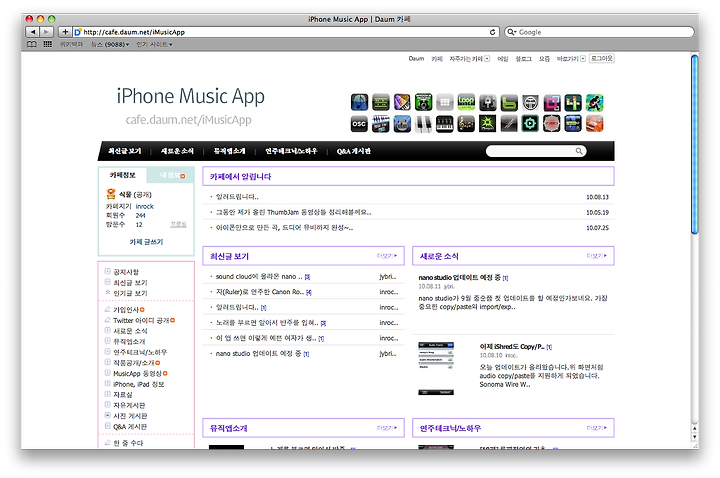Open 연주테크닉/노하우 in black navigation bar
Screen dimensions: 720x478
click(291, 151)
